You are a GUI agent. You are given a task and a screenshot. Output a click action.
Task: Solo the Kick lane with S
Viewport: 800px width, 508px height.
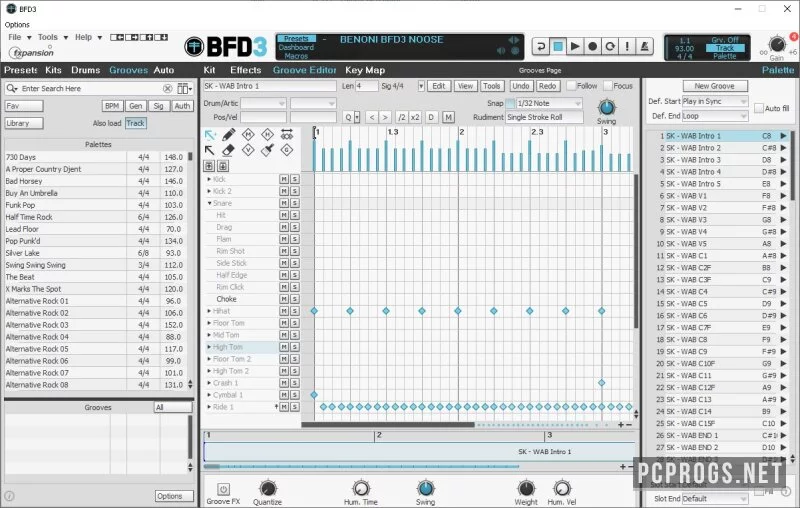tap(294, 179)
